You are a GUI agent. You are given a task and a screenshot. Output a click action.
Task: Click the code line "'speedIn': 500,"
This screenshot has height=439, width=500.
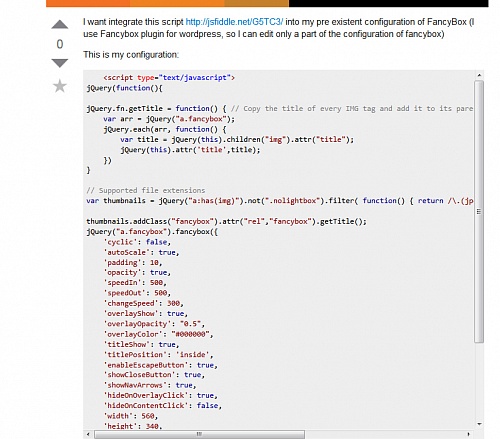135,283
